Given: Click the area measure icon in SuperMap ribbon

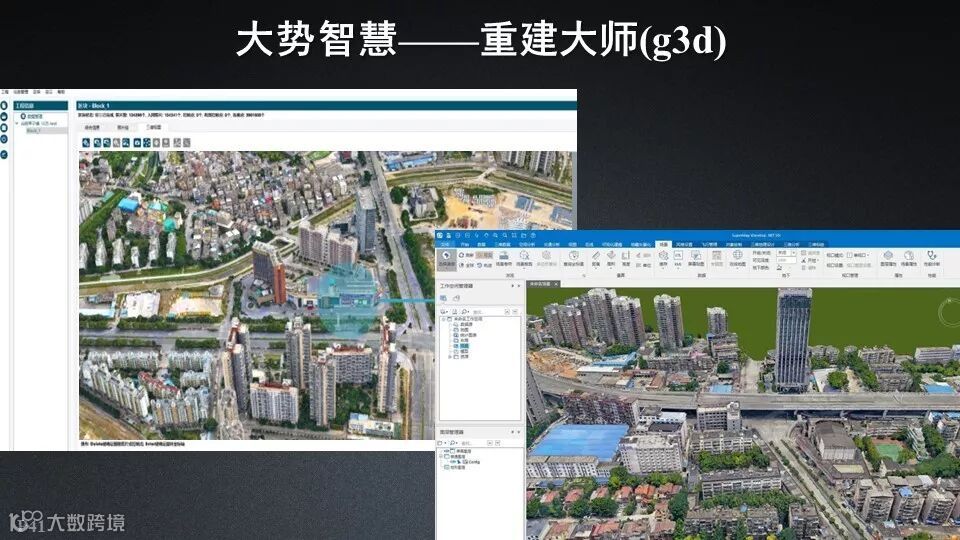Looking at the screenshot, I should pos(611,257).
